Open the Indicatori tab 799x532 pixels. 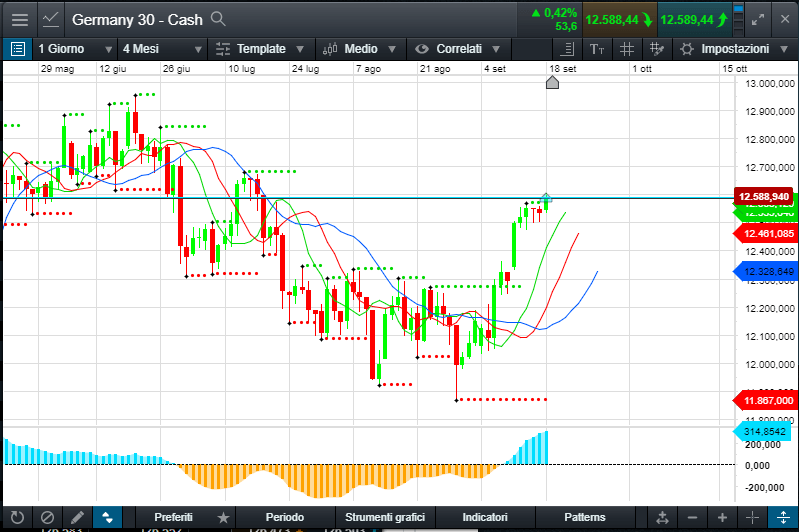pos(484,517)
